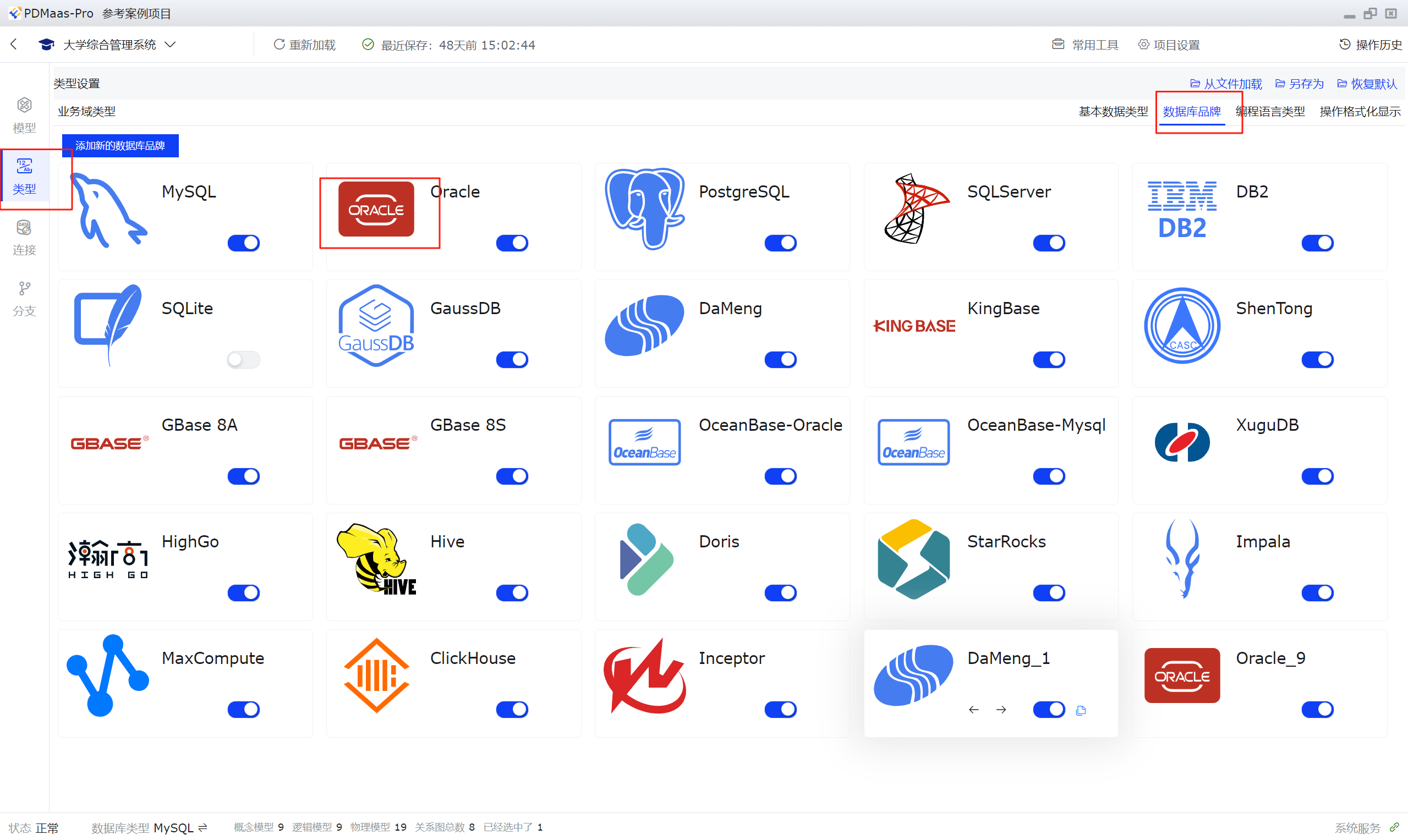This screenshot has width=1408, height=840.
Task: Open the 模型 sidebar panel
Action: click(x=24, y=115)
